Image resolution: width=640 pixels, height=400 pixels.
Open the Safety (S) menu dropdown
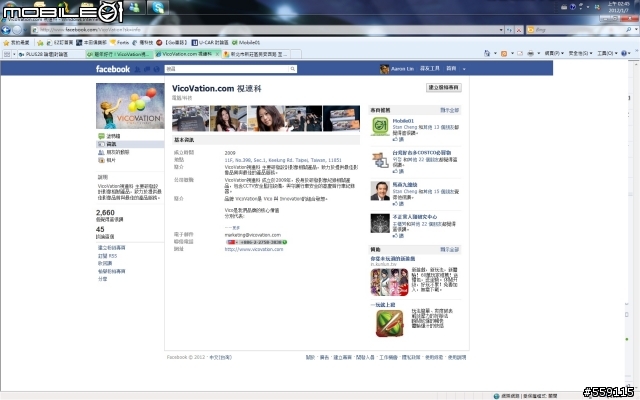click(581, 53)
